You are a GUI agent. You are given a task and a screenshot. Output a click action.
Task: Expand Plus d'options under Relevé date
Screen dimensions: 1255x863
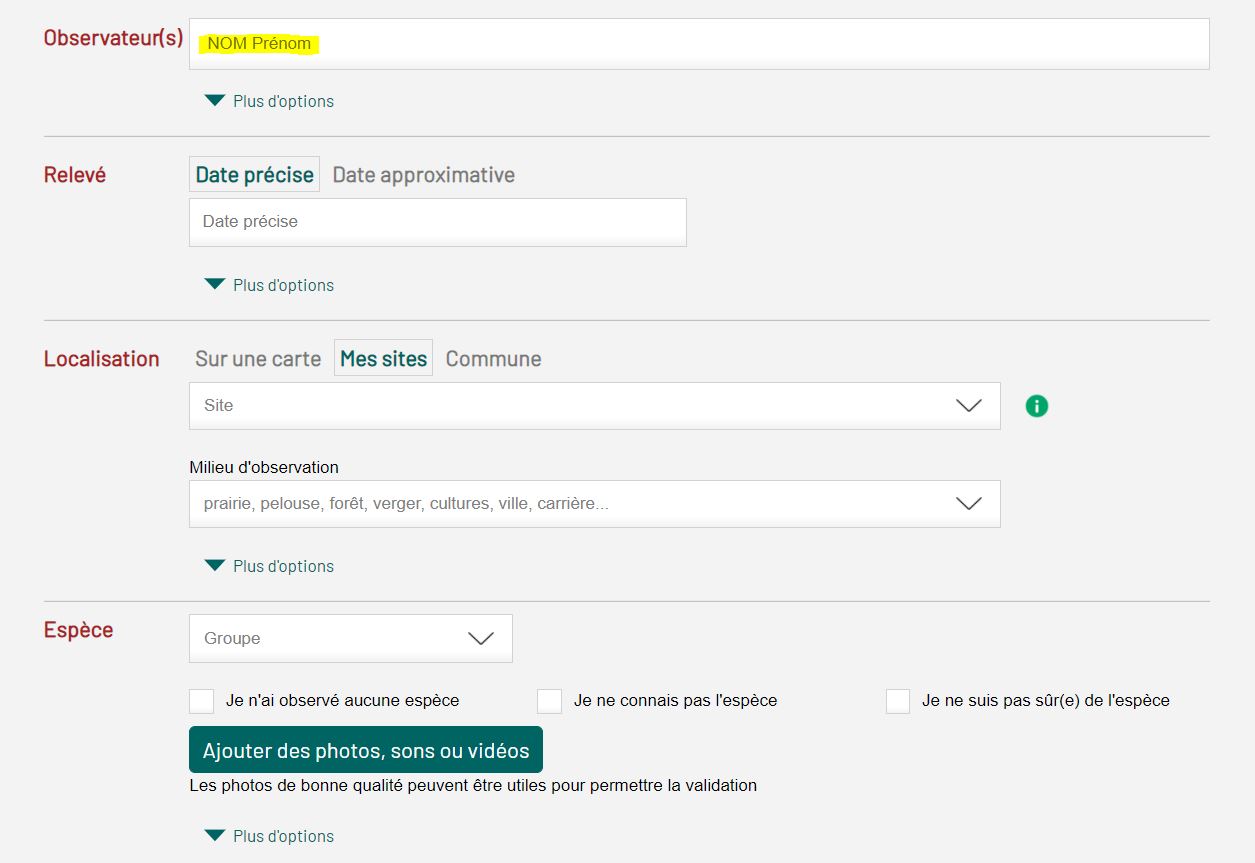click(x=270, y=285)
